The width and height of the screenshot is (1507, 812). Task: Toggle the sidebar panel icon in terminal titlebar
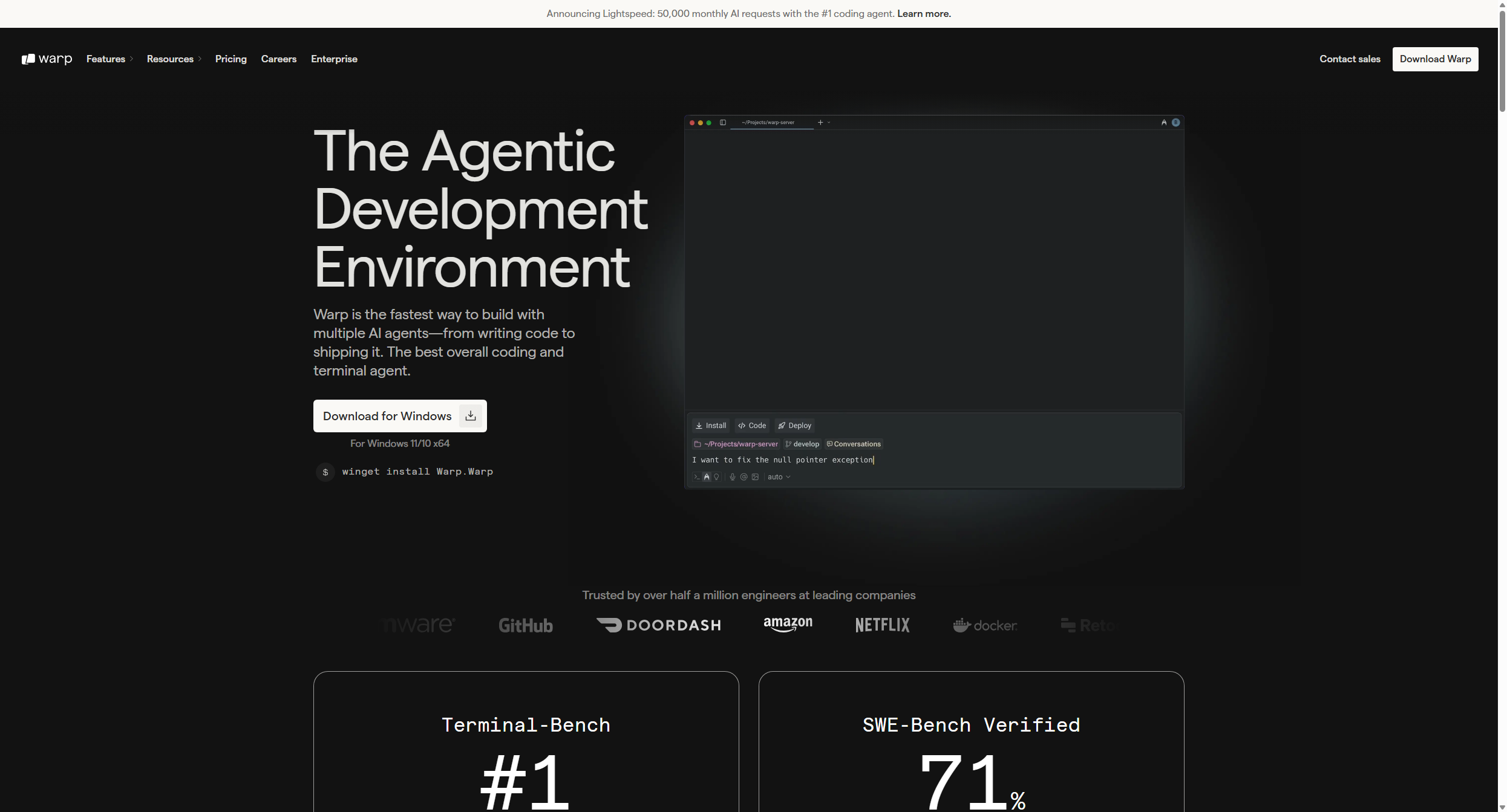pyautogui.click(x=723, y=122)
